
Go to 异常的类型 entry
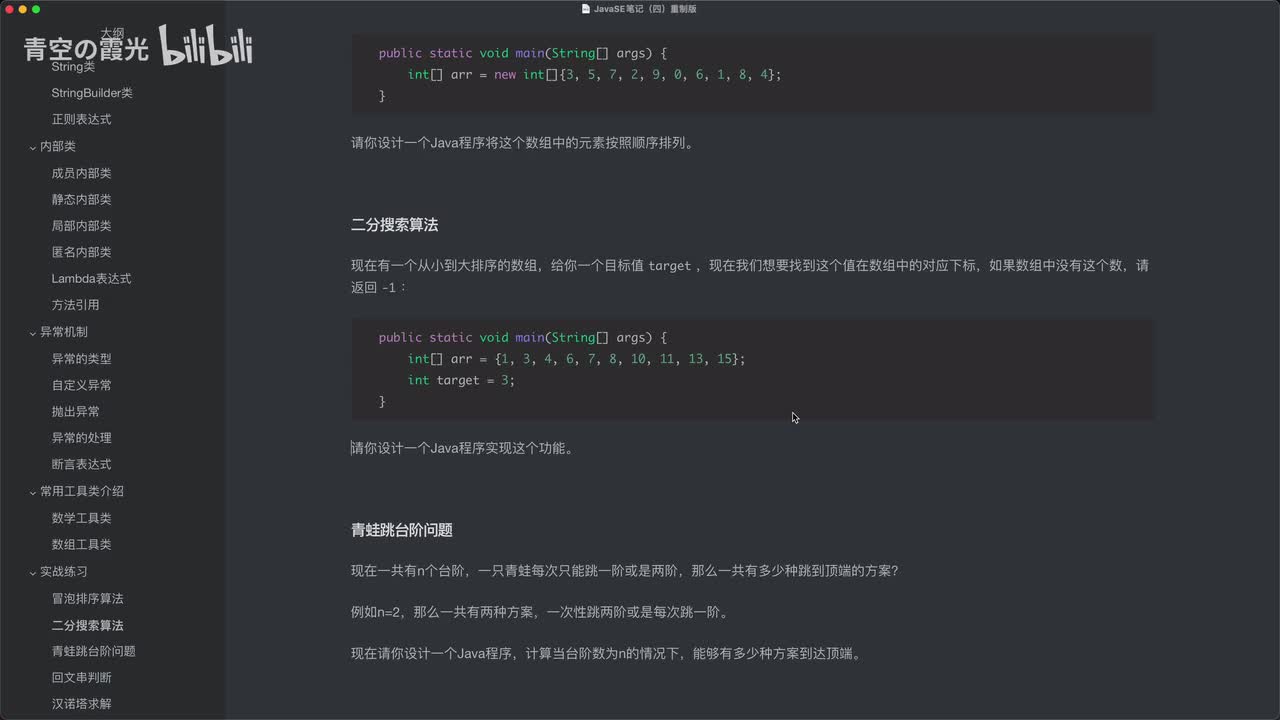81,359
